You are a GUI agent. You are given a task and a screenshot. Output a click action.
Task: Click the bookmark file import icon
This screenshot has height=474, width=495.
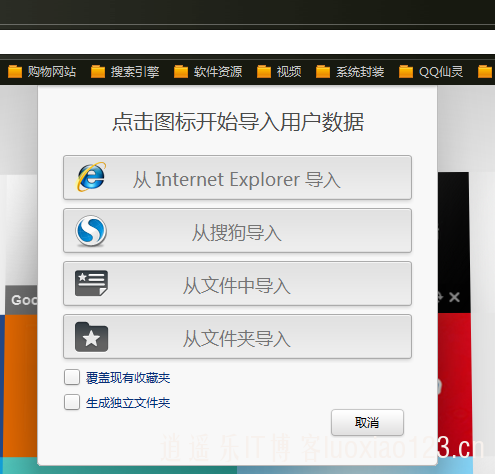(x=91, y=283)
